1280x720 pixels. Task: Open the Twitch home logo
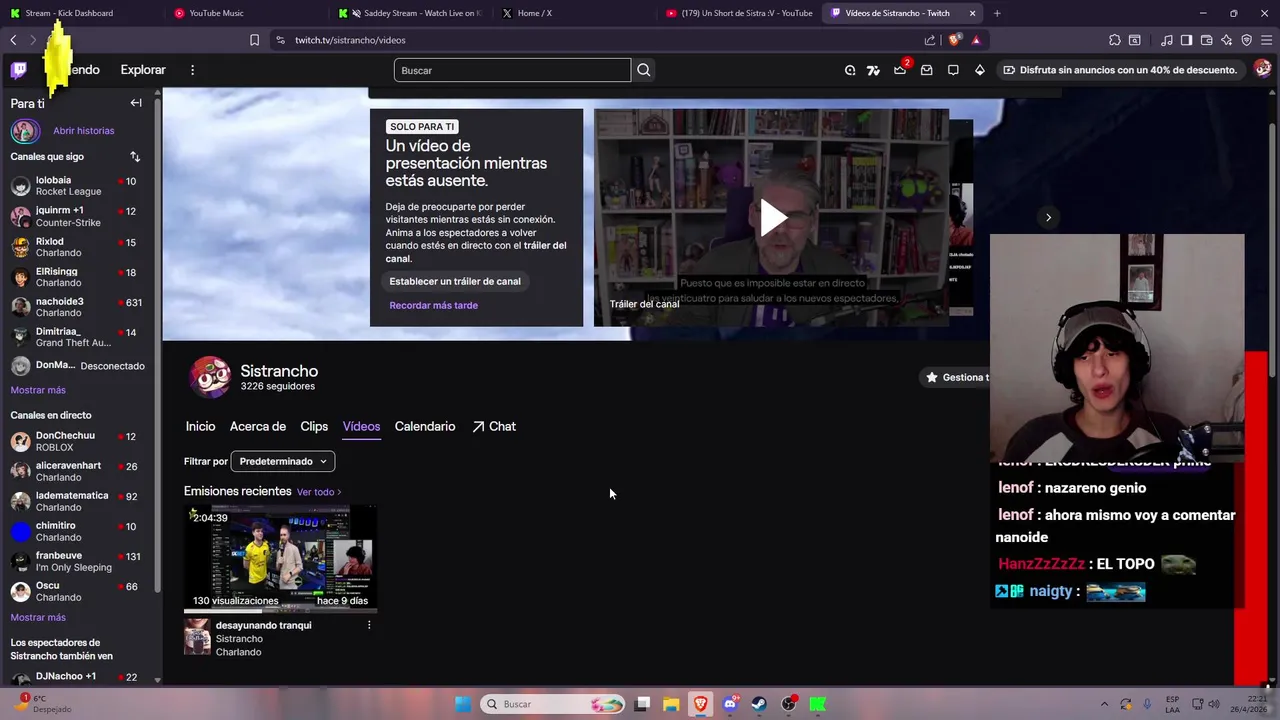(x=19, y=70)
